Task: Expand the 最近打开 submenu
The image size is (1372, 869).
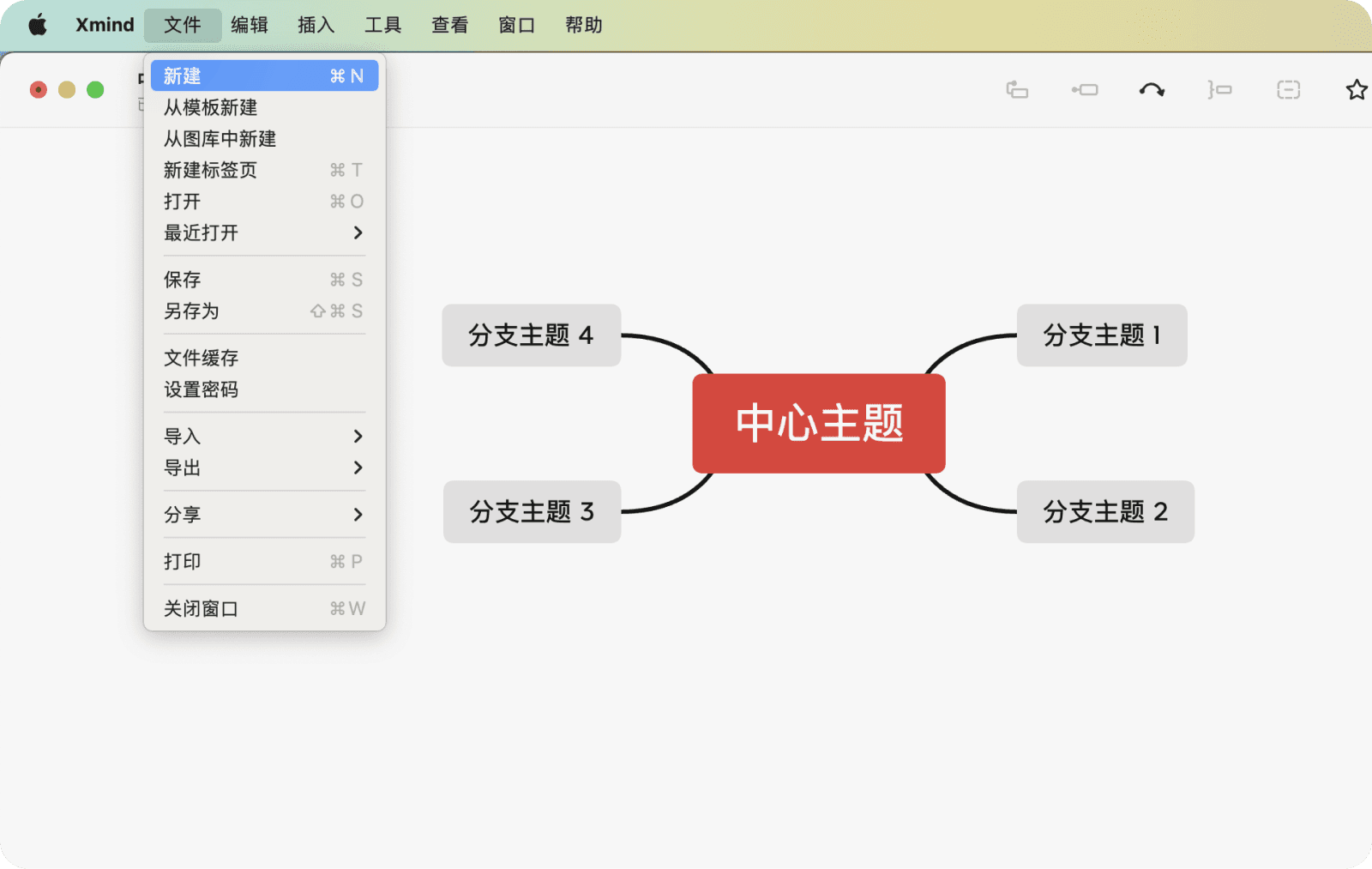Action: tap(200, 232)
